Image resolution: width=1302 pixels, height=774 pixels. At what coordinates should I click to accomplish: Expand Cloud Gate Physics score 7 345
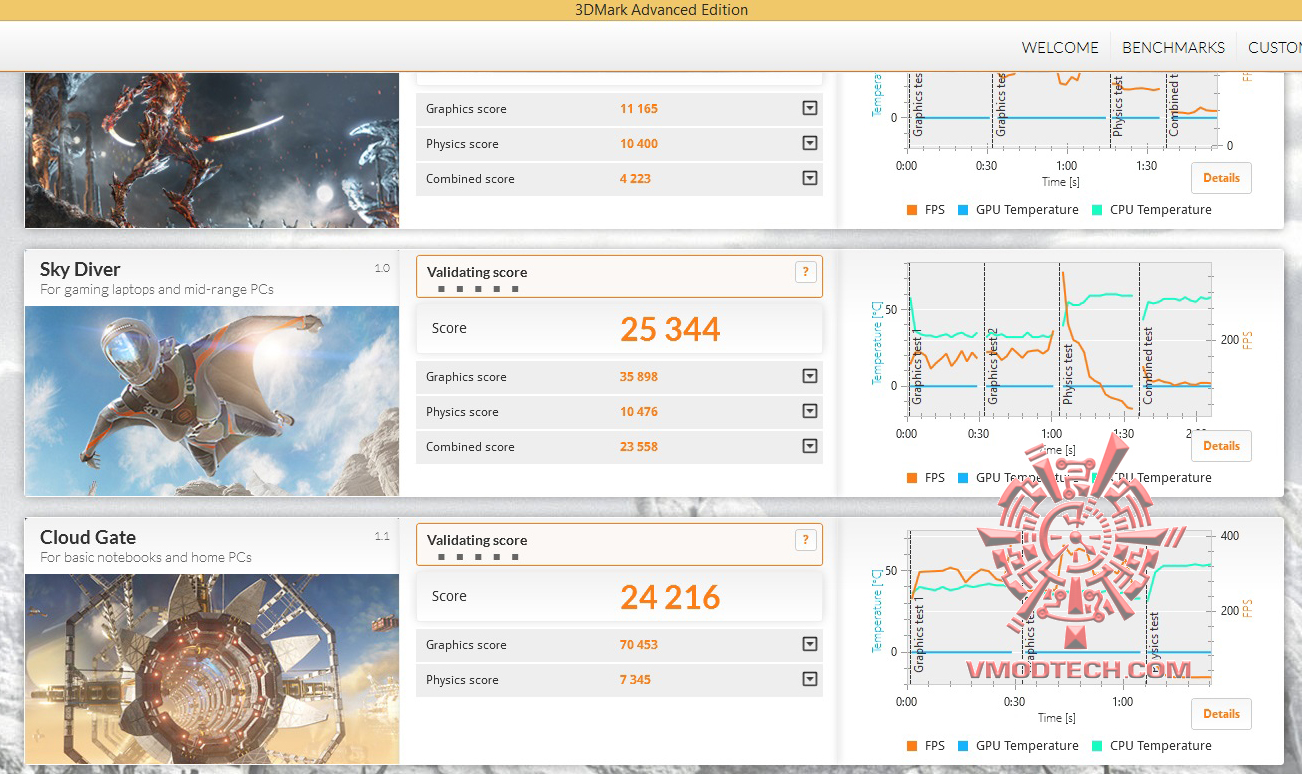(810, 680)
